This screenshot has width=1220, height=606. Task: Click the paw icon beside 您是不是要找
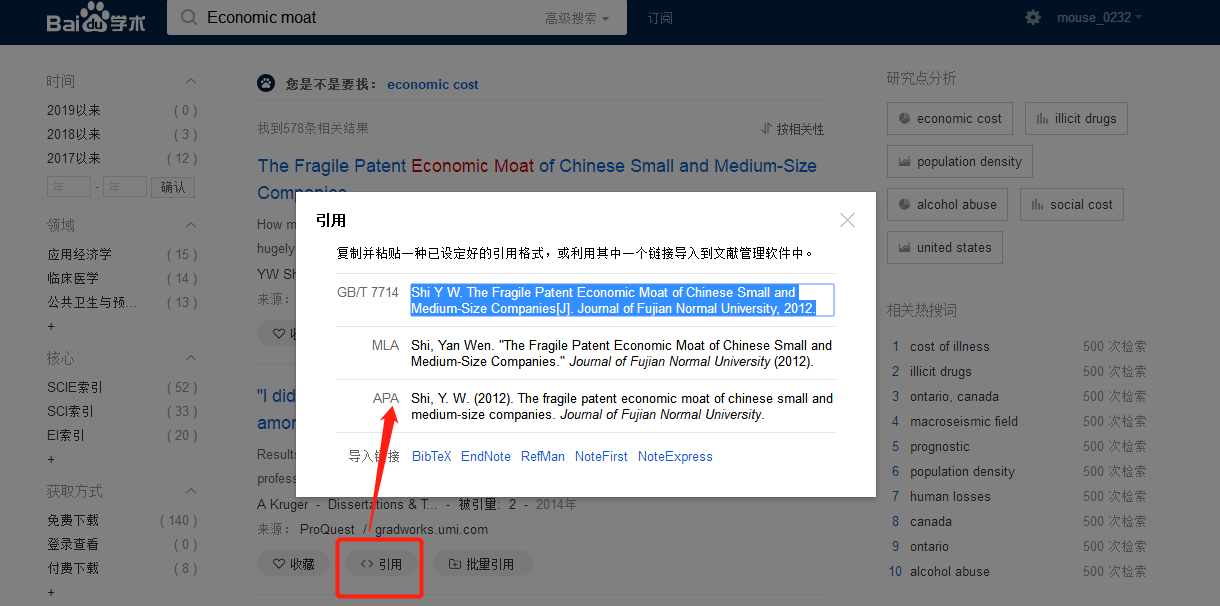pyautogui.click(x=266, y=83)
